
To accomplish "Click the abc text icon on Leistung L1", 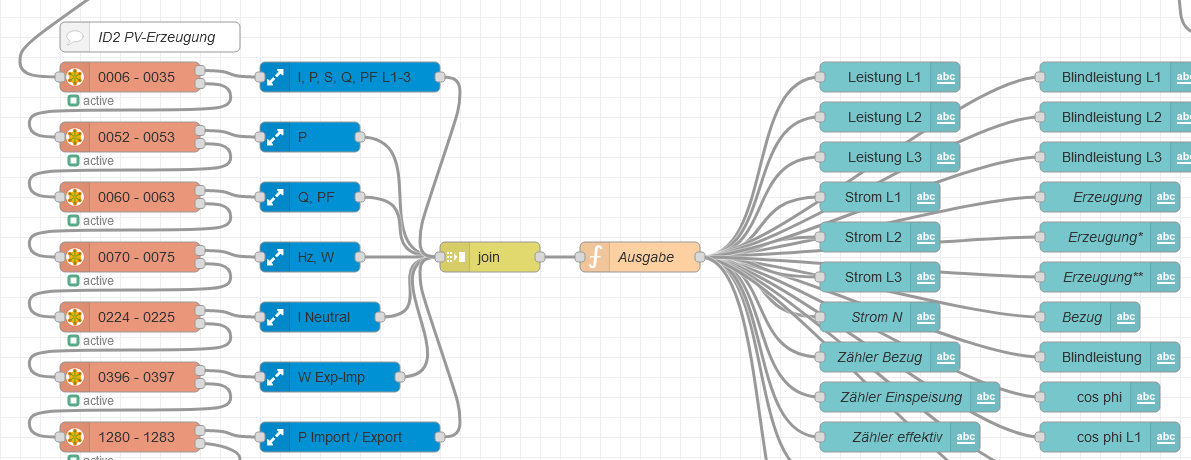I will pos(946,77).
